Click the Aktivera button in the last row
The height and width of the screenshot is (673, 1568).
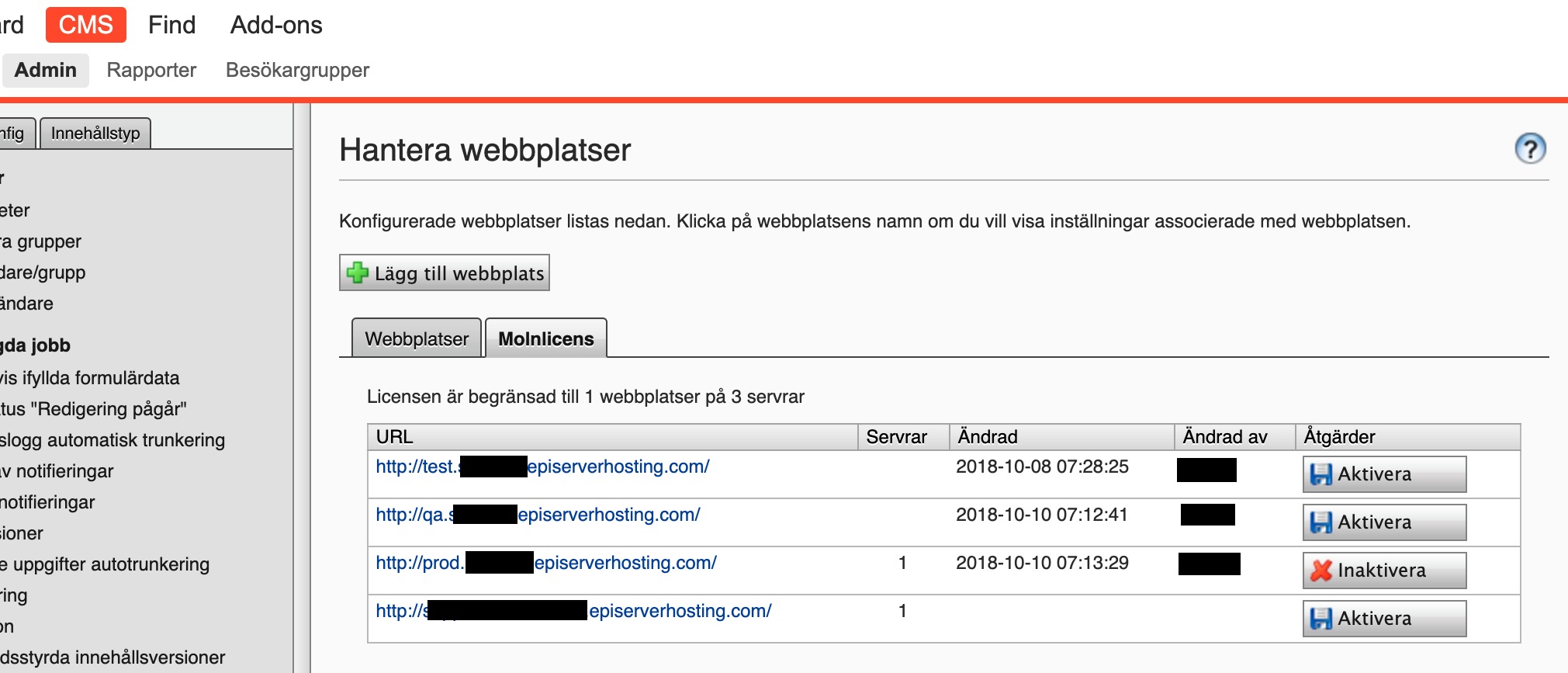pos(1383,619)
